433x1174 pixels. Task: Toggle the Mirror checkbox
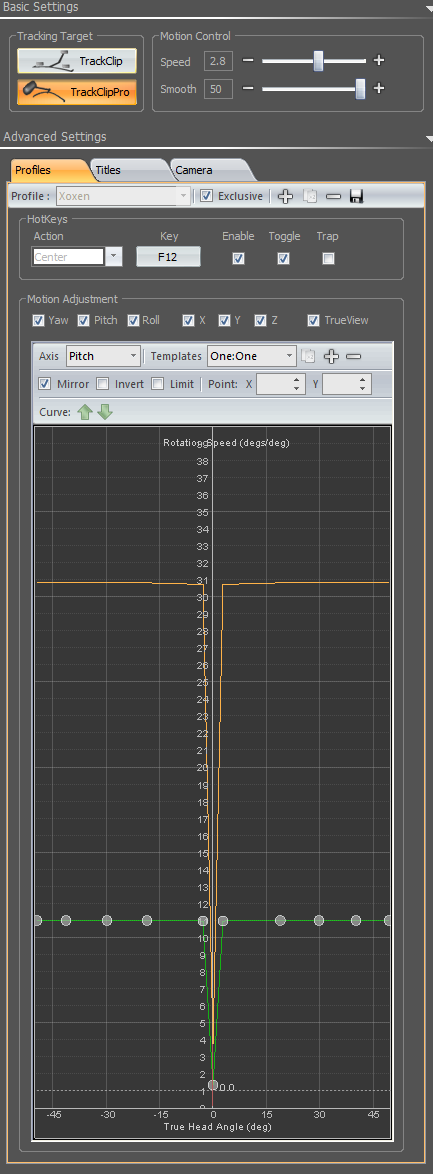tap(45, 384)
